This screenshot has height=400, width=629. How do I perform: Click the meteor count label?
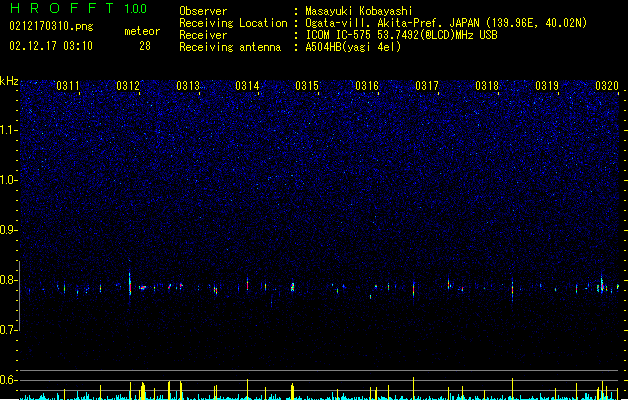click(x=142, y=31)
